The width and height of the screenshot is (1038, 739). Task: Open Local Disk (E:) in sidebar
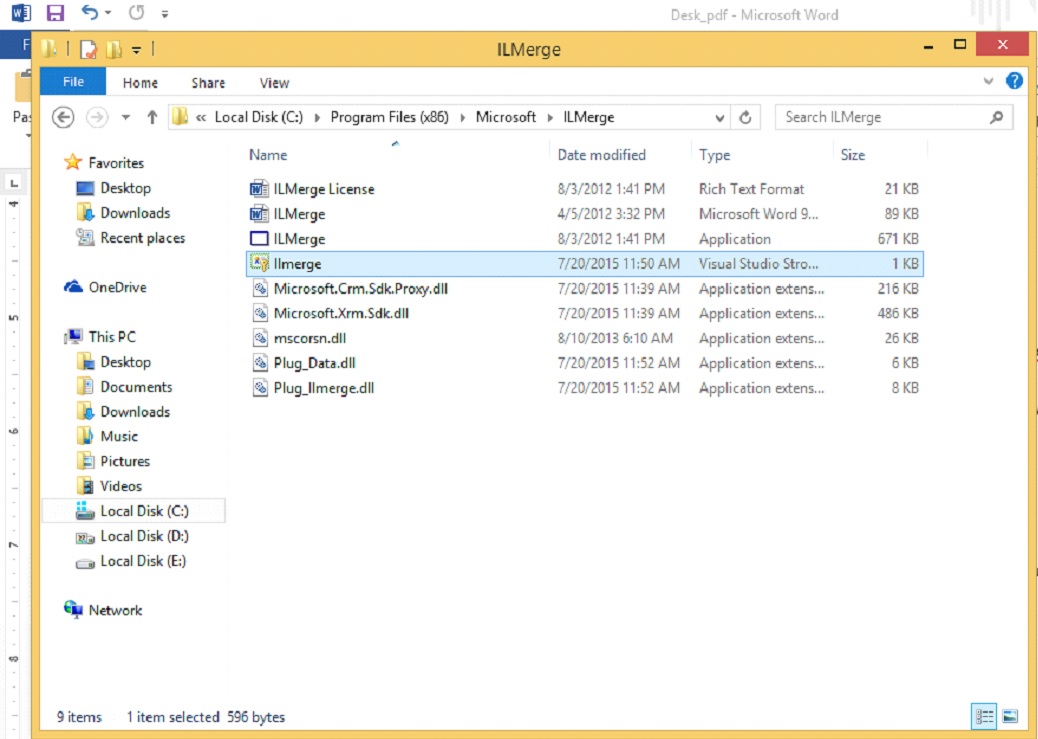(143, 561)
